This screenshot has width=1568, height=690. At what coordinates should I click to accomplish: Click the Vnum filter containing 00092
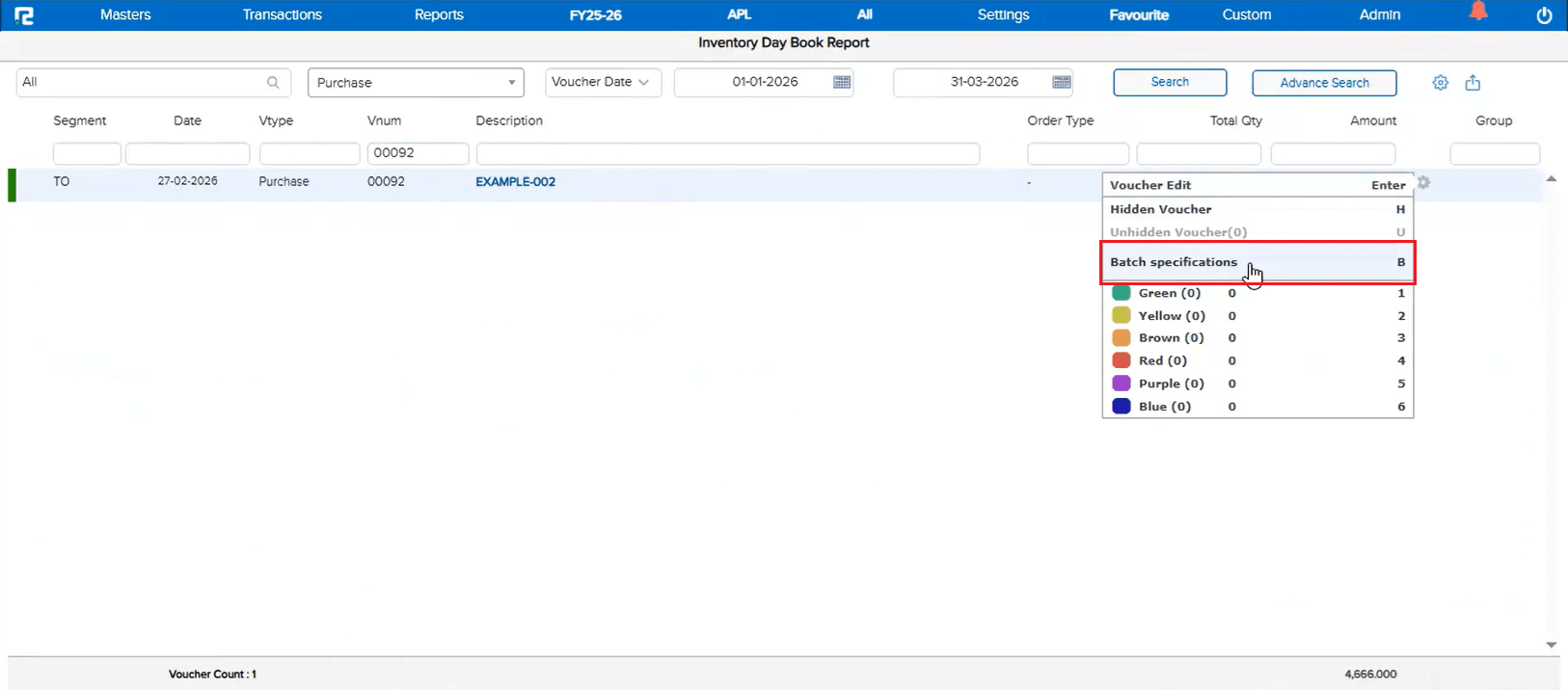(418, 153)
